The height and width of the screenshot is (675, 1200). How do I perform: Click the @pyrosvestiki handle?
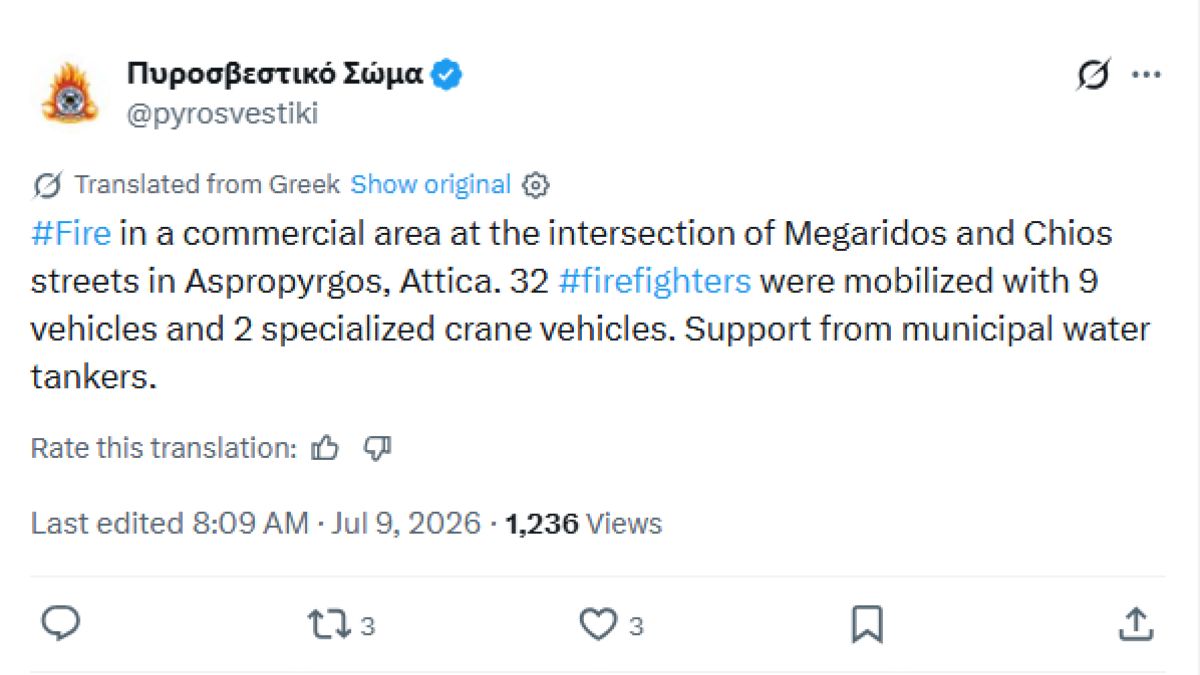point(223,114)
